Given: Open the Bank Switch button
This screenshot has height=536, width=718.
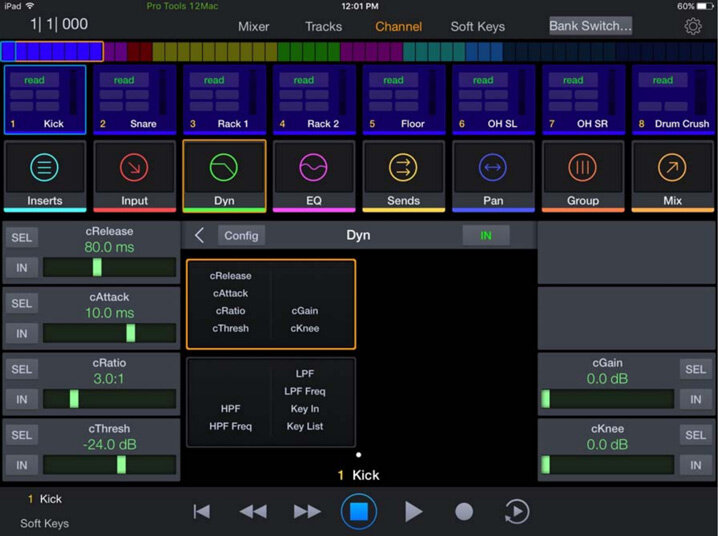Looking at the screenshot, I should pos(590,26).
